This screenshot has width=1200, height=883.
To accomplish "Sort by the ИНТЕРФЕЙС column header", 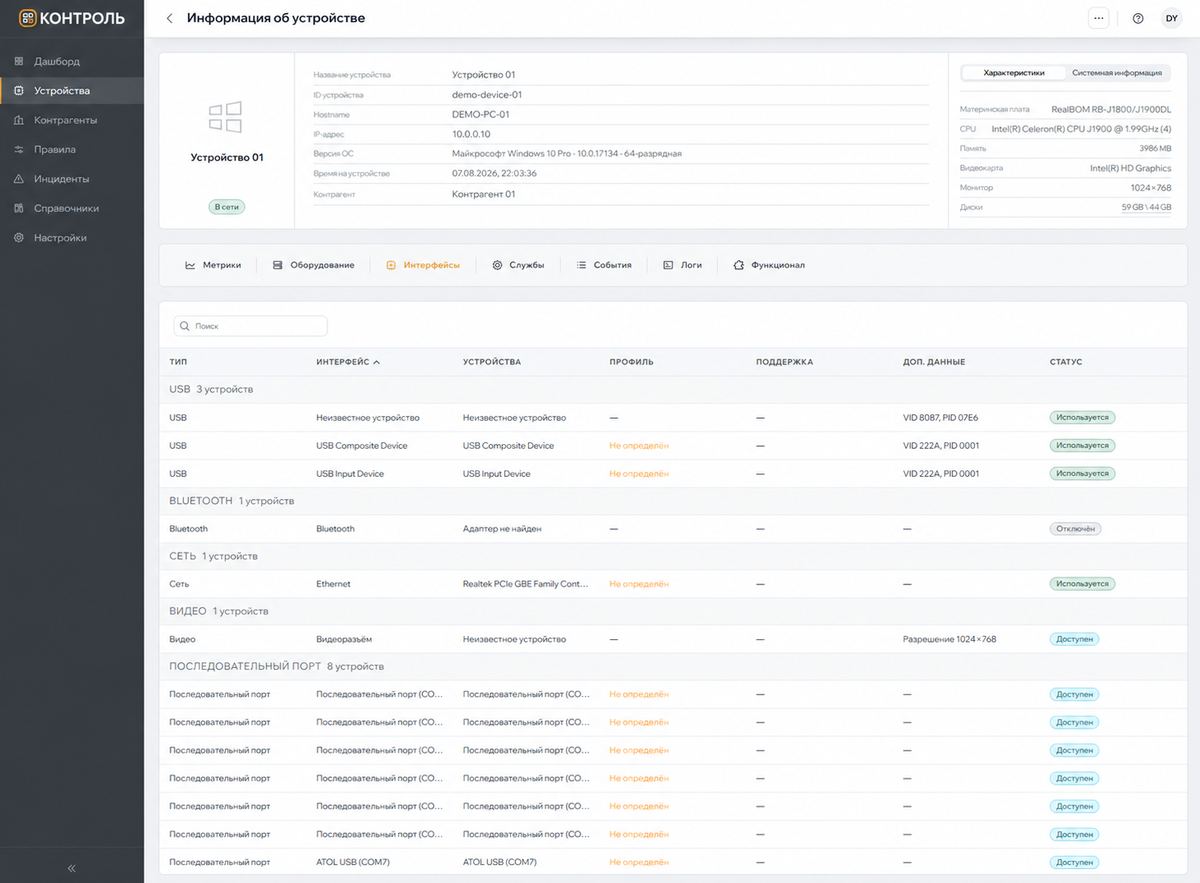I will tap(348, 362).
